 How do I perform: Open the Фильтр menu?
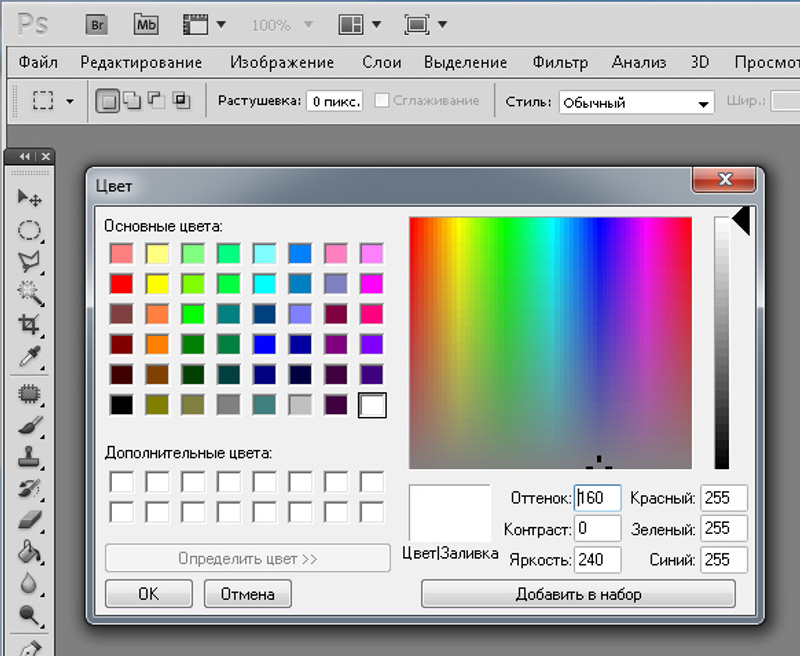[x=560, y=62]
